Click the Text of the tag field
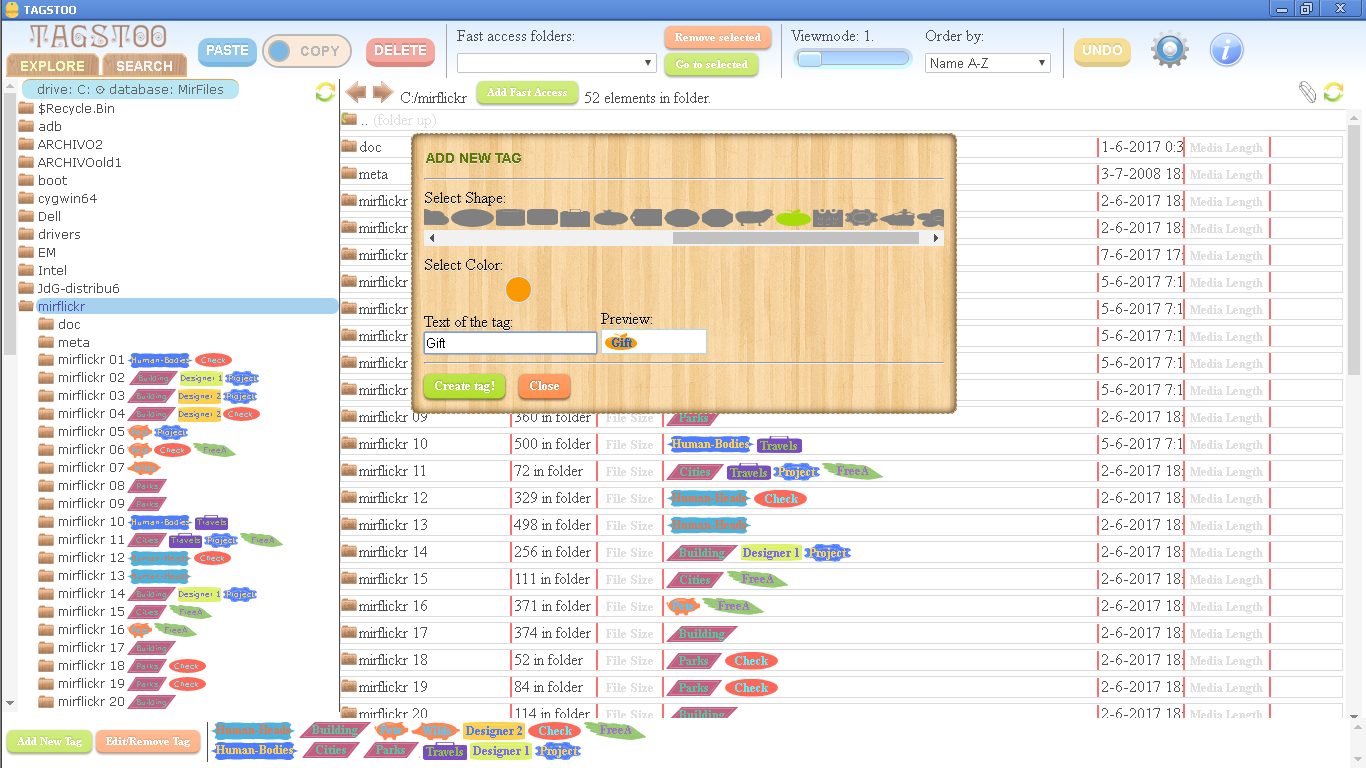This screenshot has height=768, width=1366. (510, 343)
